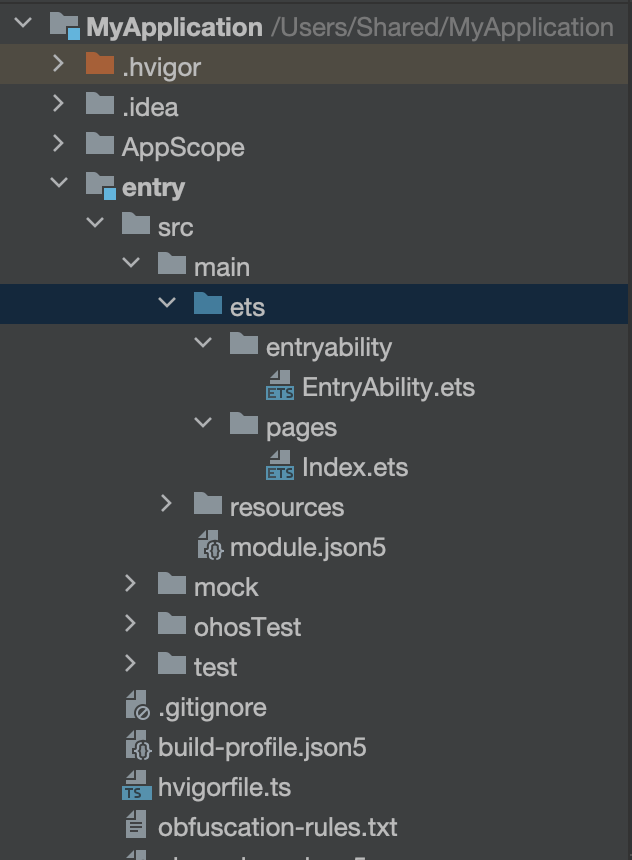The width and height of the screenshot is (632, 860).
Task: Expand the ohosTest folder
Action: [131, 624]
